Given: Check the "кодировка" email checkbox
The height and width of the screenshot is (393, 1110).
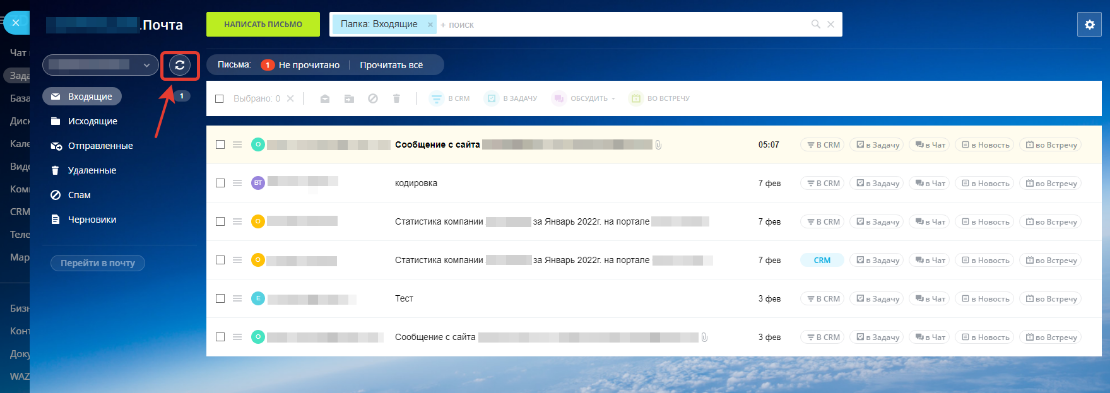Looking at the screenshot, I should pyautogui.click(x=220, y=183).
